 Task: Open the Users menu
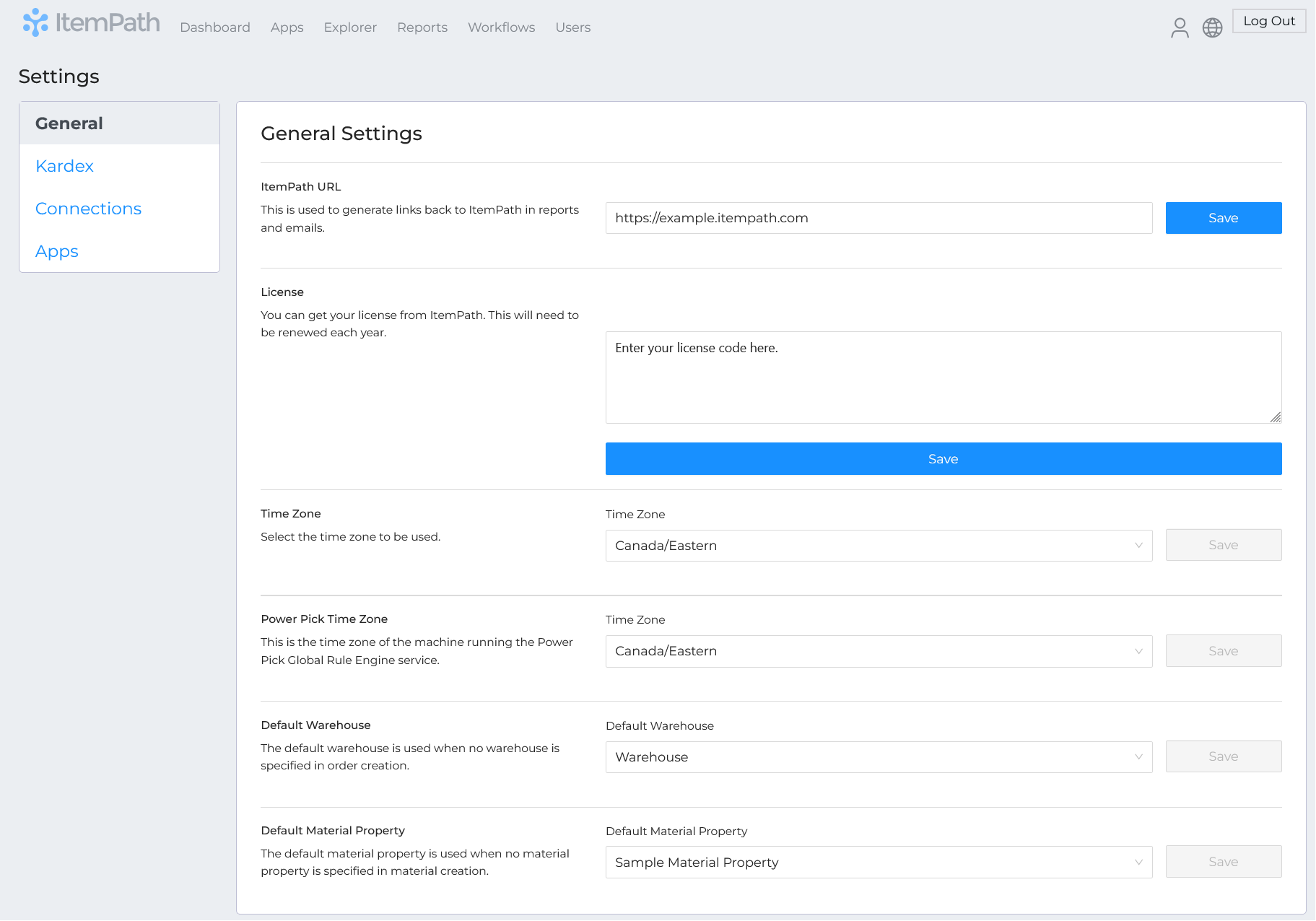[572, 27]
